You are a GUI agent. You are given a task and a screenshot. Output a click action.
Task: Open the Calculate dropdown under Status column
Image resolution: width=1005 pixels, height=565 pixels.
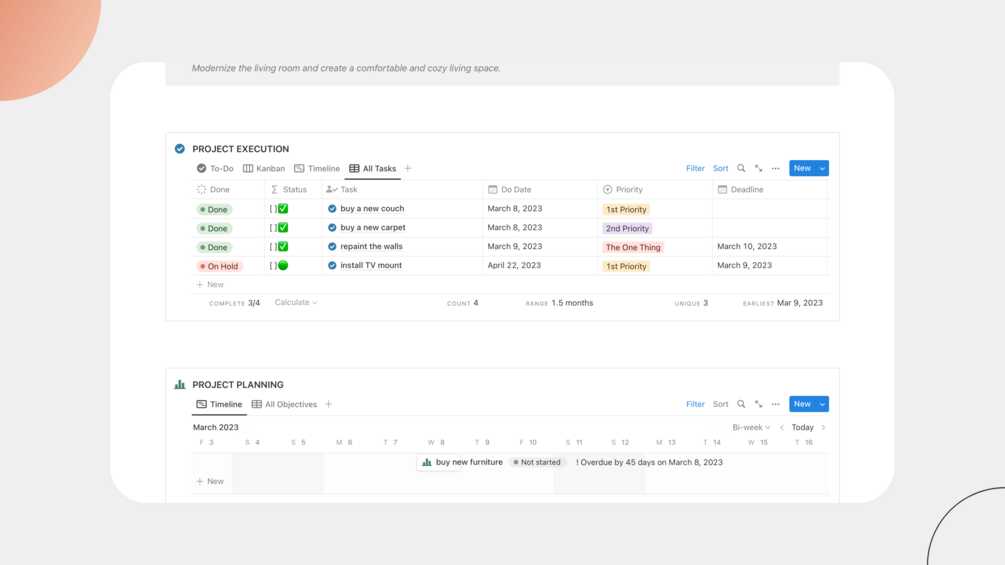pos(296,303)
